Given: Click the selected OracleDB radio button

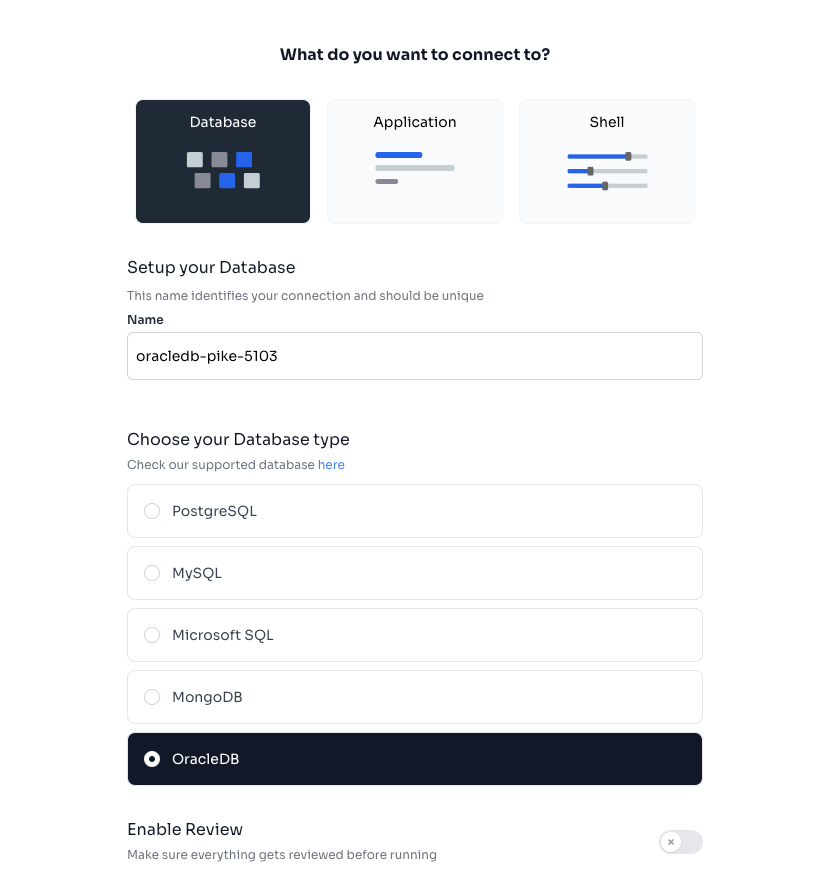Looking at the screenshot, I should (x=152, y=759).
